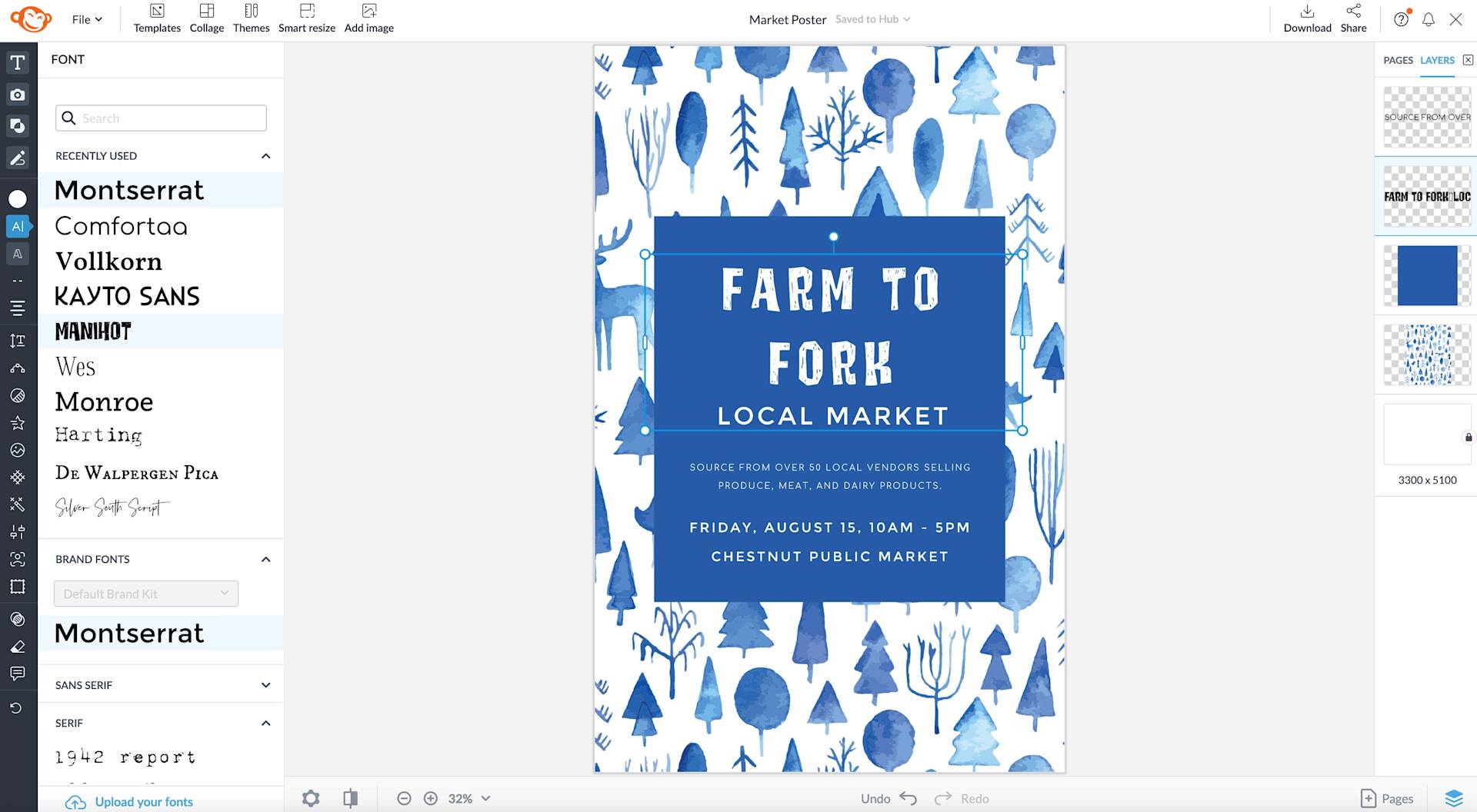Click the Upload your fonts link
Viewport: 1477px width, 812px height.
coord(144,801)
